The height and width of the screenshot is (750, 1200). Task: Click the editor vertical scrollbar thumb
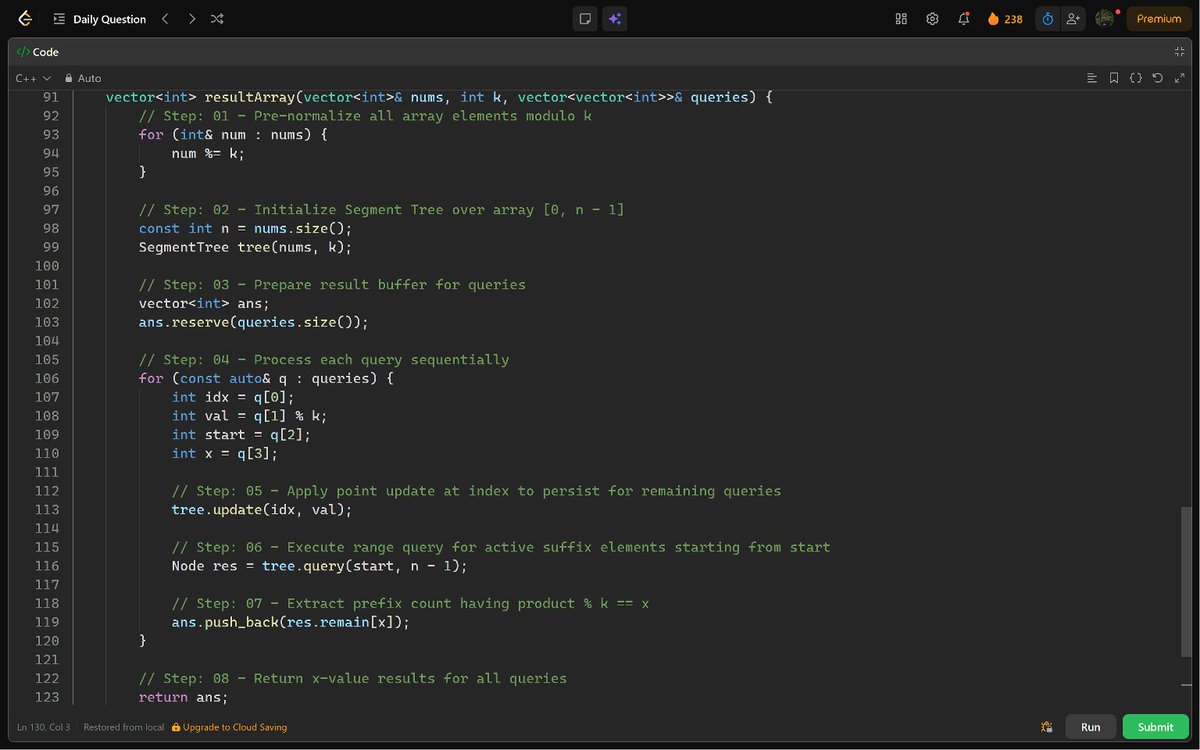coord(1187,581)
